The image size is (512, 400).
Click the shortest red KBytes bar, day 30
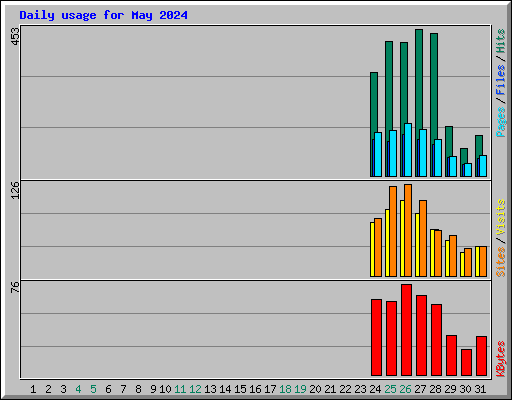(x=466, y=362)
